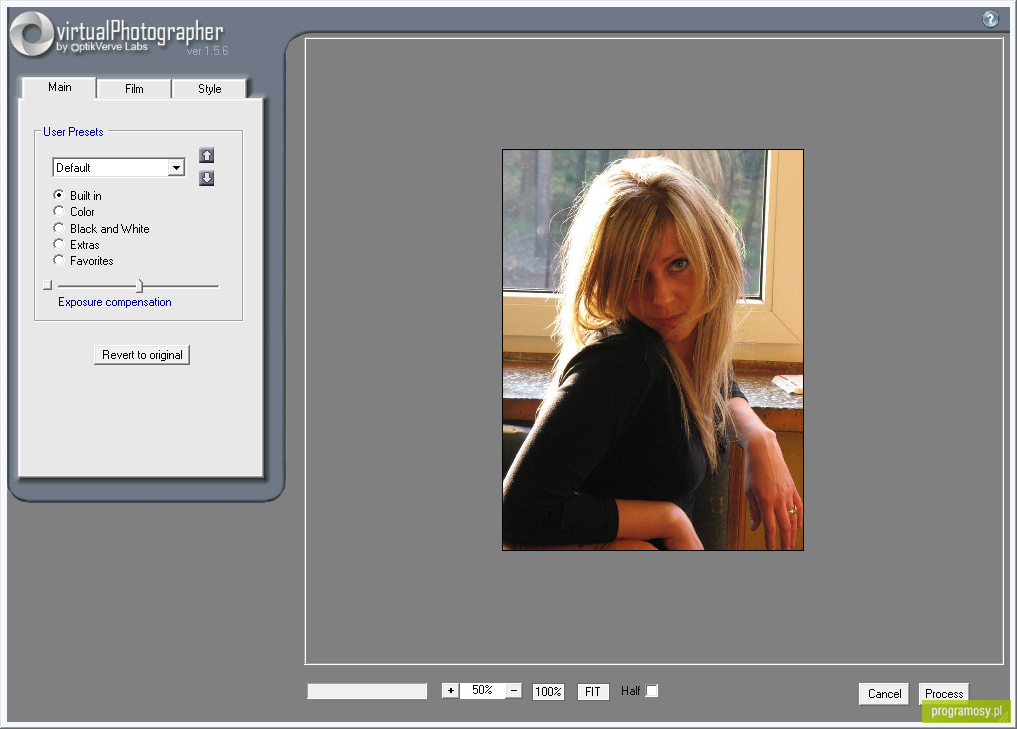Select the Color presets radio button

58,211
